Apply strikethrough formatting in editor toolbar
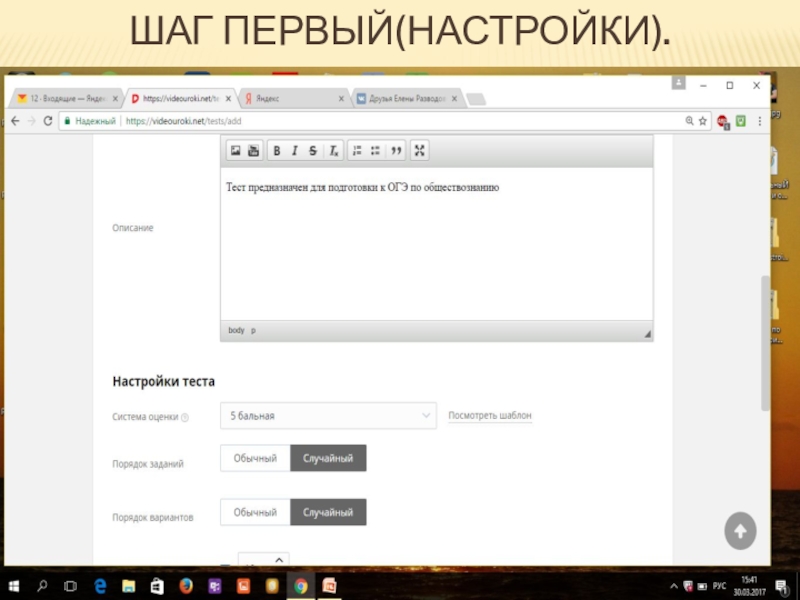 (x=313, y=151)
